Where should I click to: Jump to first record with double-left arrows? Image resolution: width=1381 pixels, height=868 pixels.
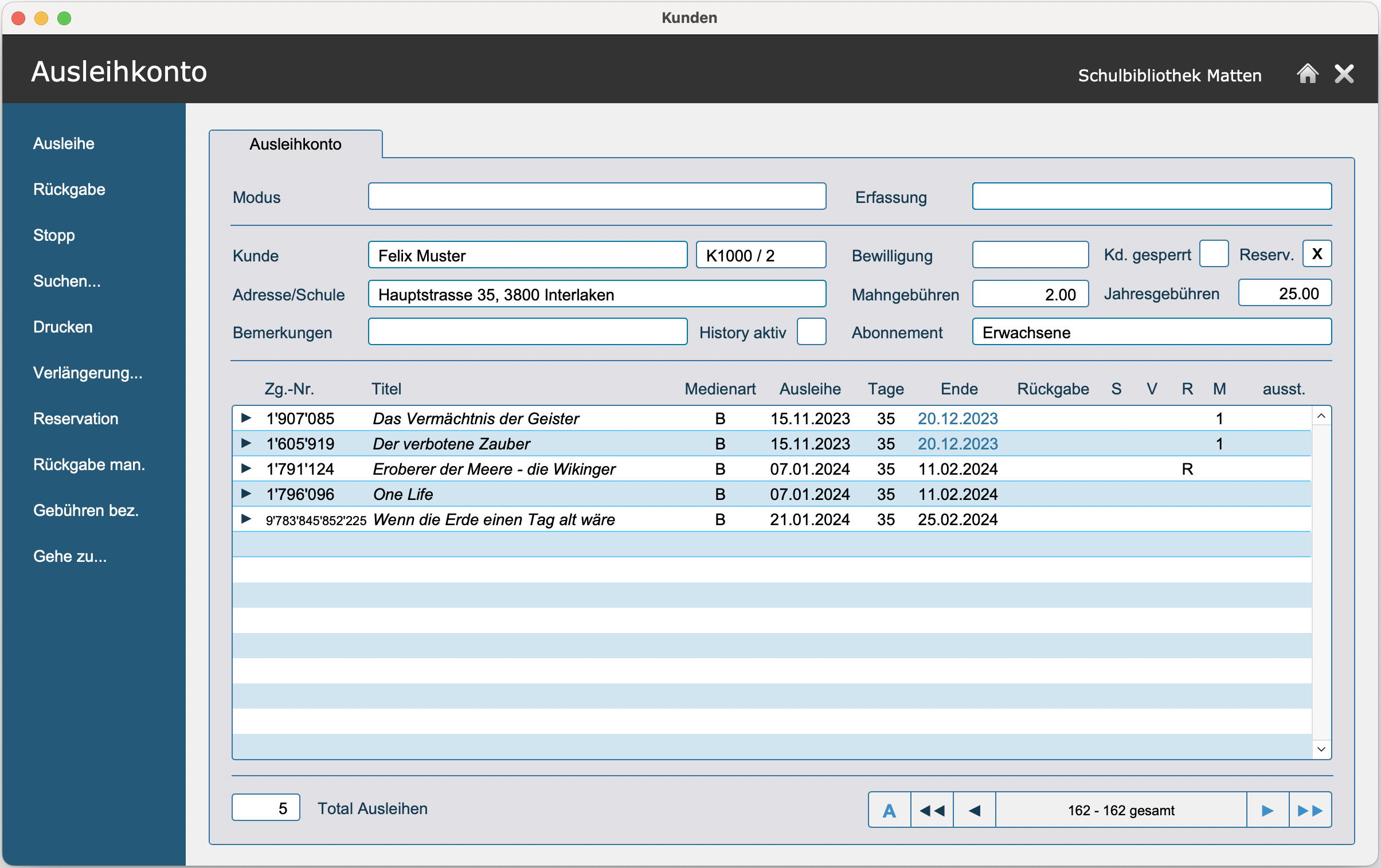pos(932,810)
